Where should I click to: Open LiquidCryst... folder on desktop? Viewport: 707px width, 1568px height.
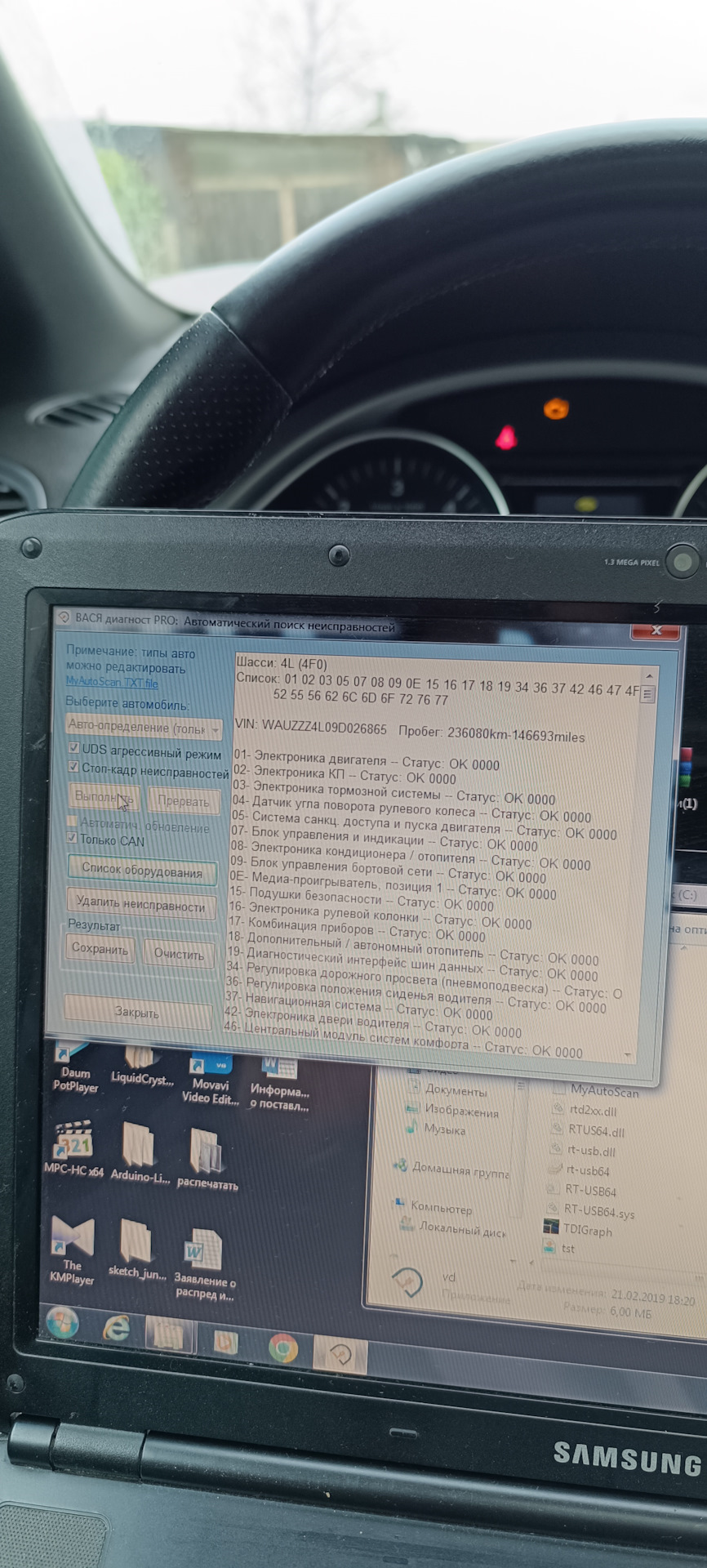[x=142, y=1067]
